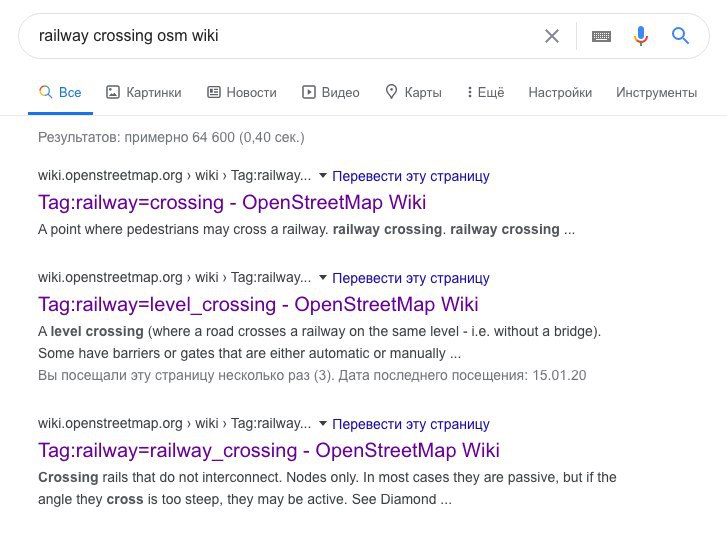
Task: Click the breadcrumb URL above railway=crossing result
Action: click(x=174, y=176)
